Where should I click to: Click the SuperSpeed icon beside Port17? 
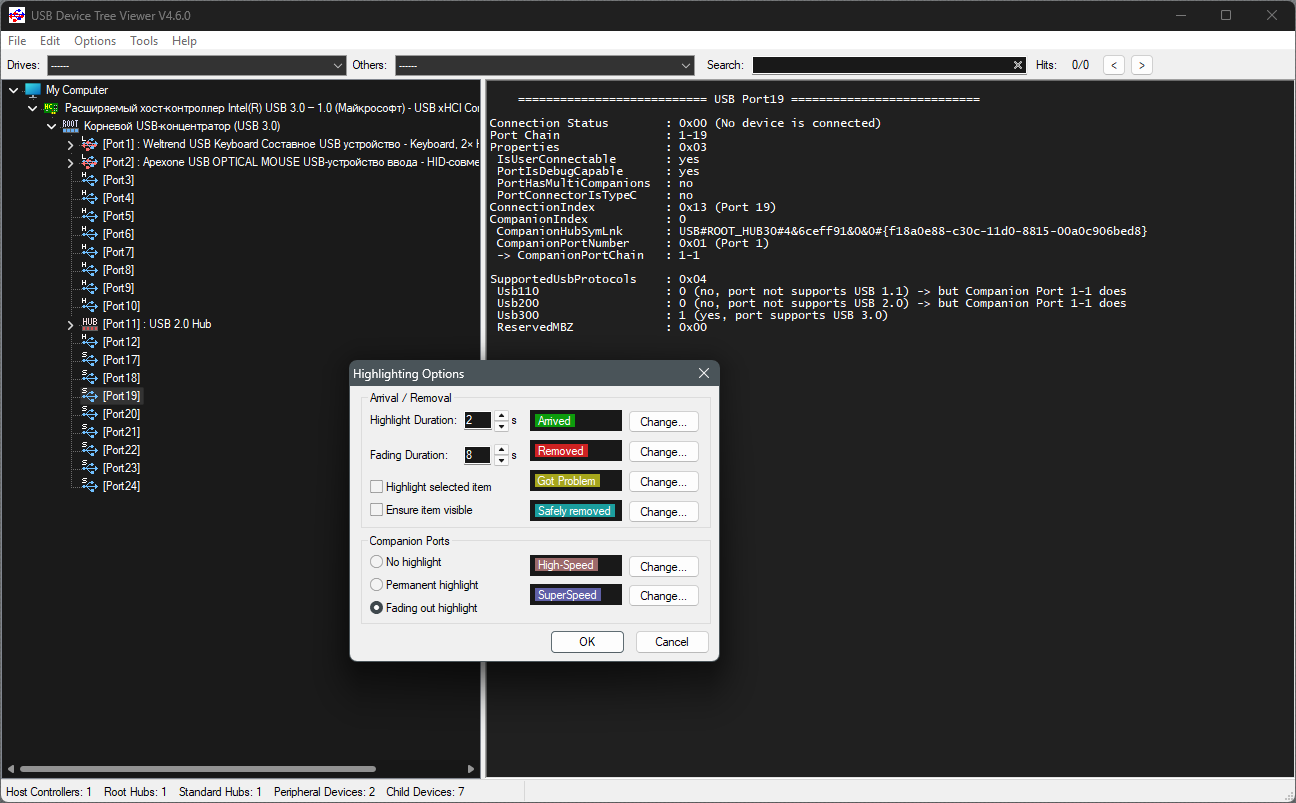[89, 360]
